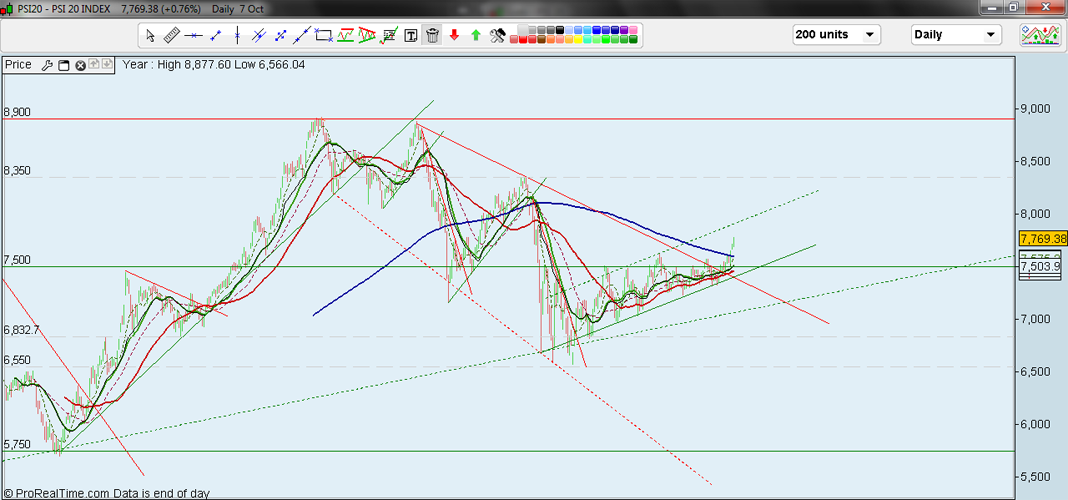Open the hammer and wrench tools settings
The width and height of the screenshot is (1068, 500).
[497, 35]
